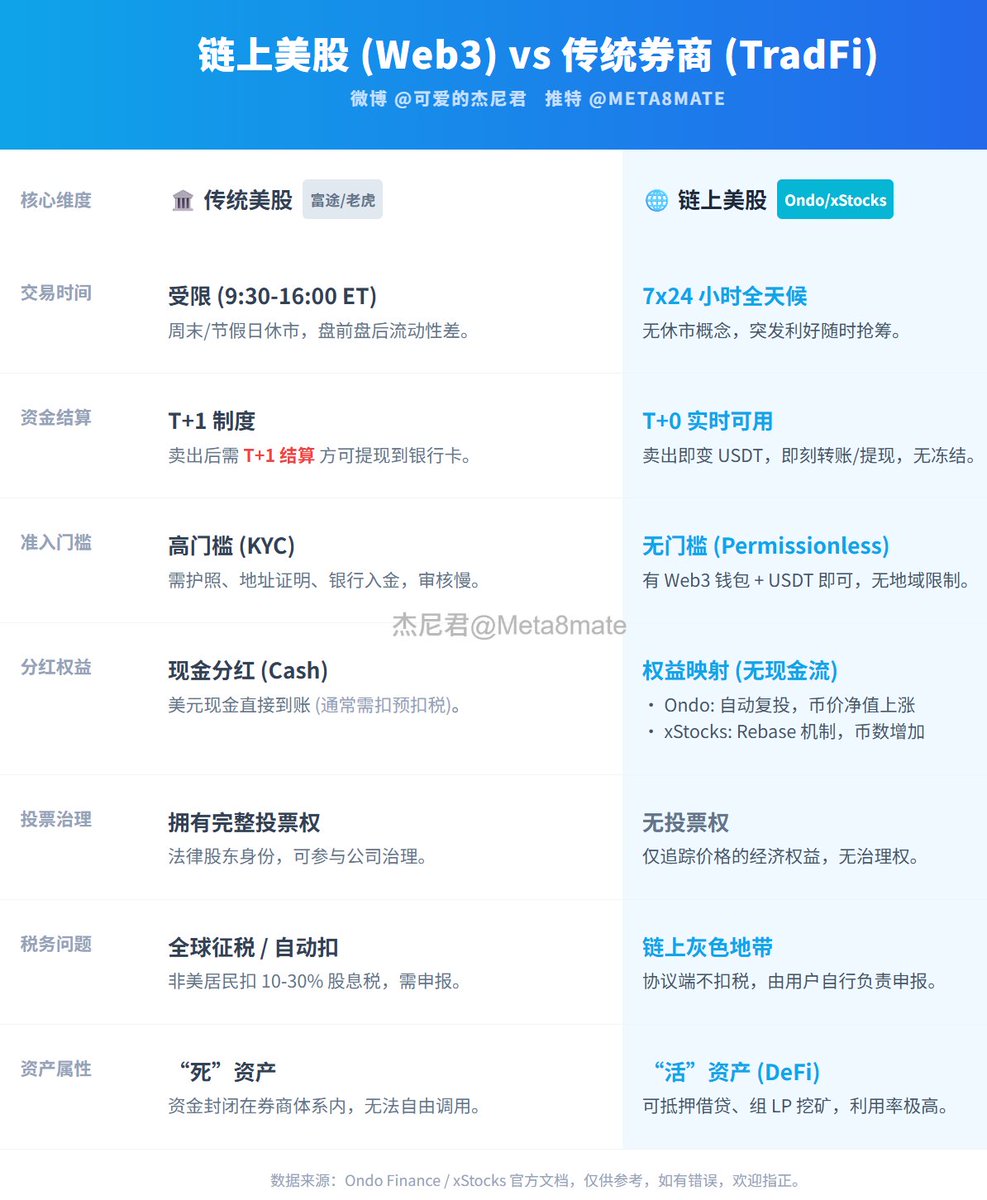Click the bank building icon beside 传统美股
Viewport: 987px width, 1200px height.
[182, 199]
